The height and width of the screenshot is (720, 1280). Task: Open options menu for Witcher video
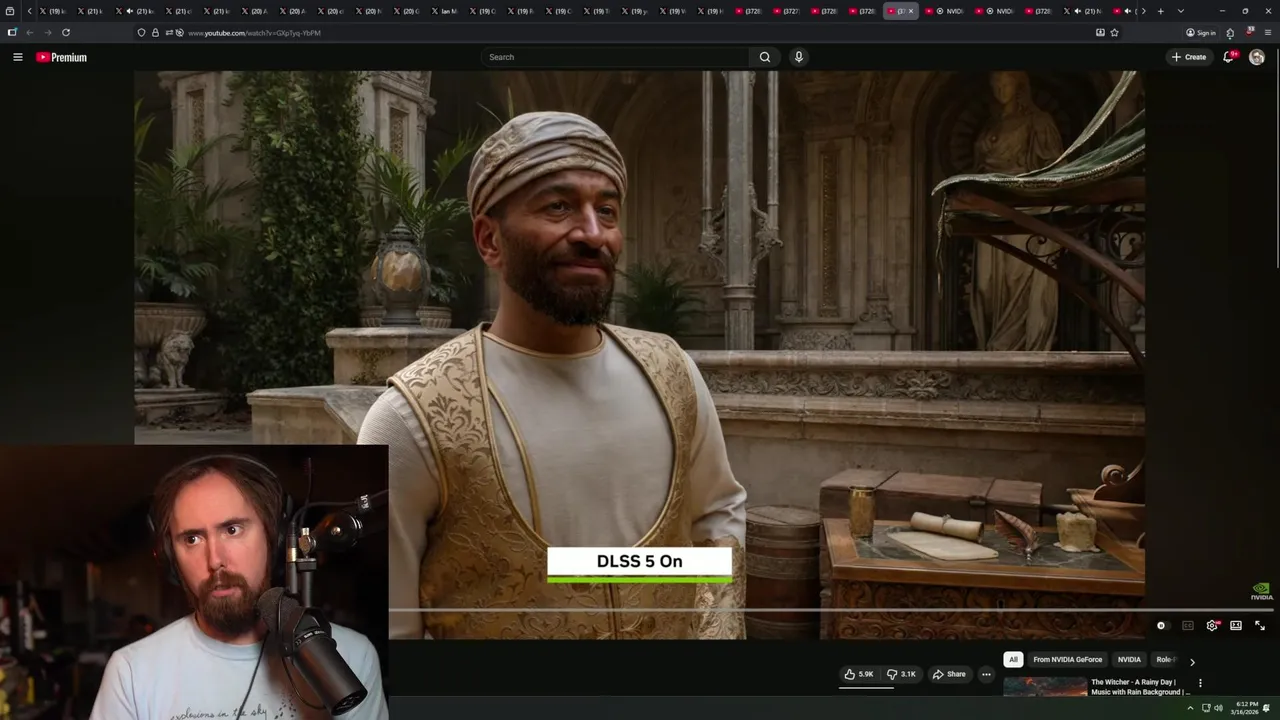1200,684
